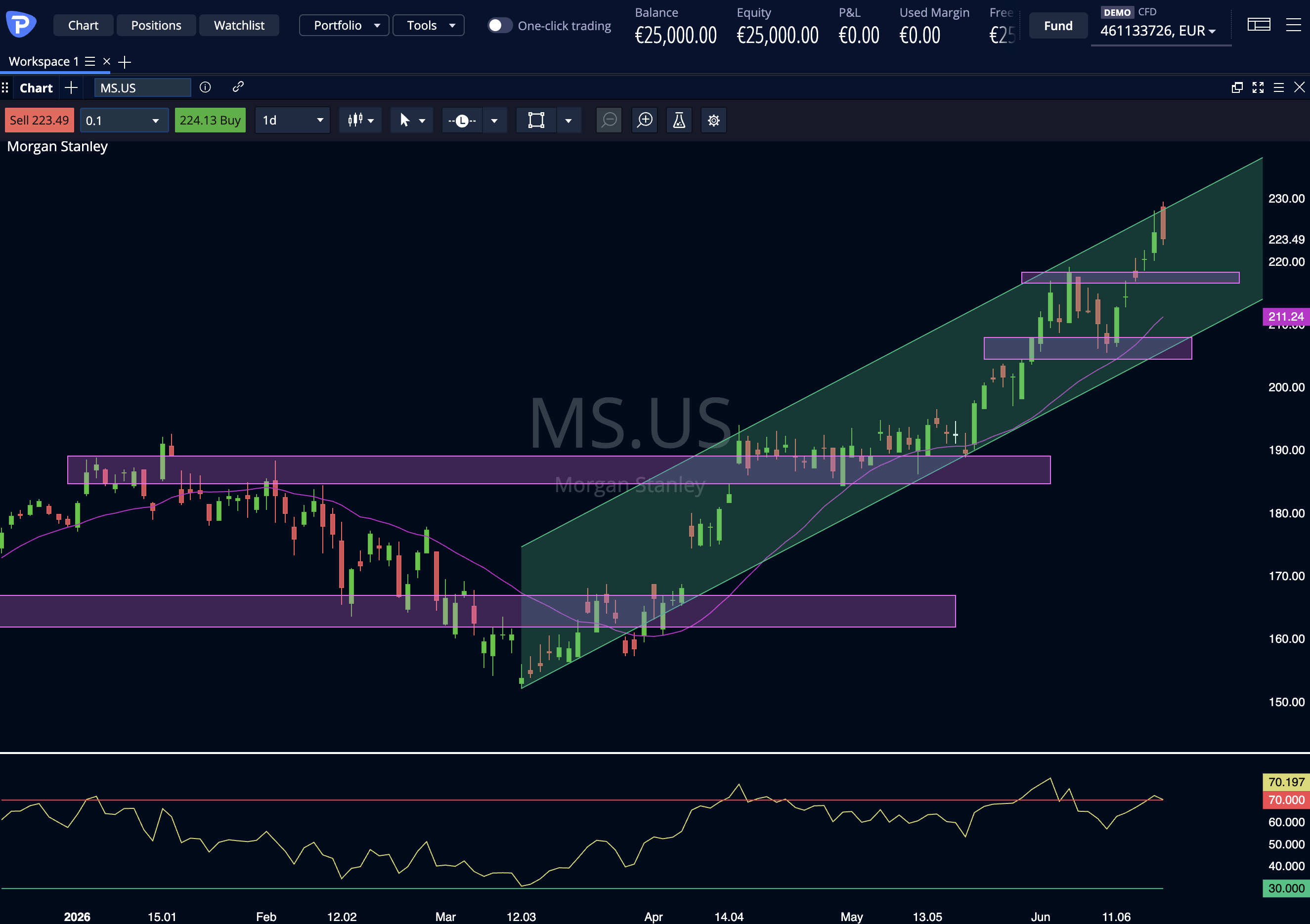Click 224.13 Buy button
This screenshot has width=1310, height=924.
(210, 121)
